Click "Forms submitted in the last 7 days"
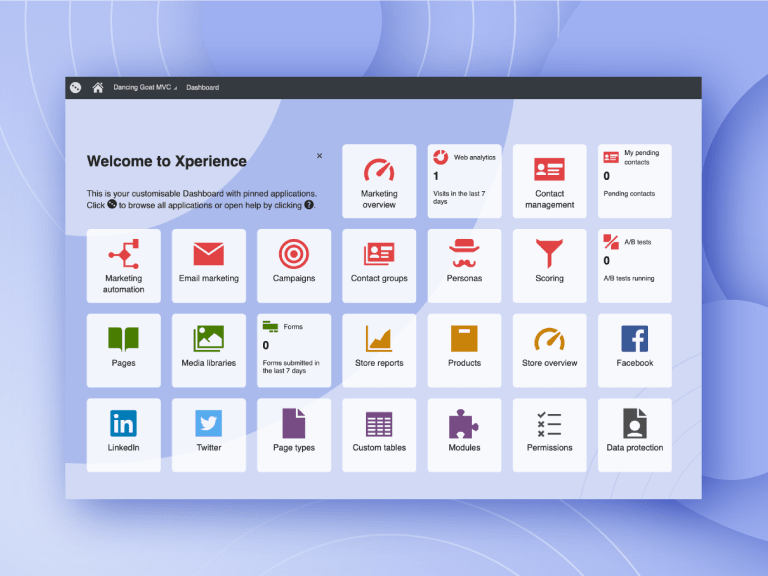 (x=291, y=367)
